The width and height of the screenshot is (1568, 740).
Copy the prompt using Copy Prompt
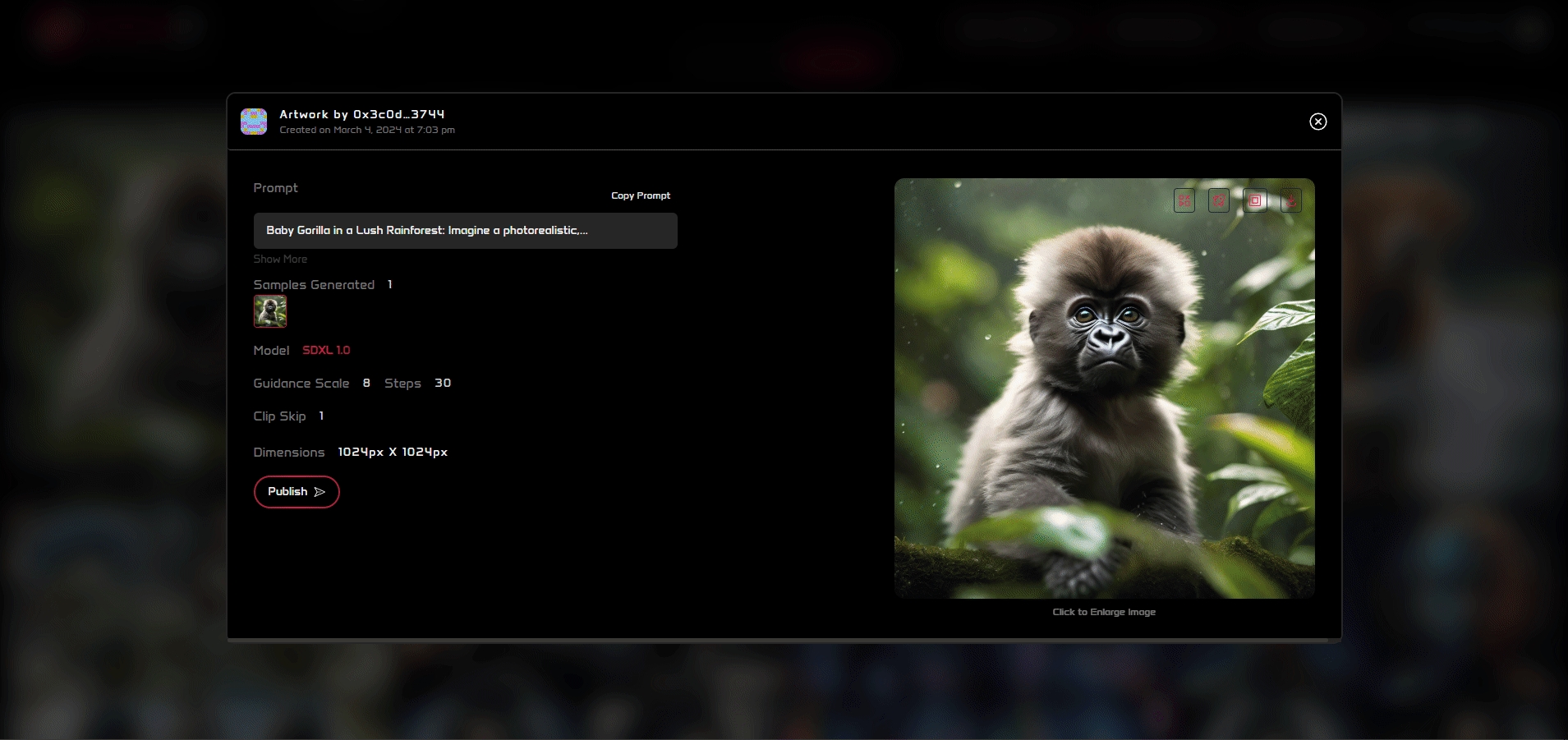pos(640,195)
